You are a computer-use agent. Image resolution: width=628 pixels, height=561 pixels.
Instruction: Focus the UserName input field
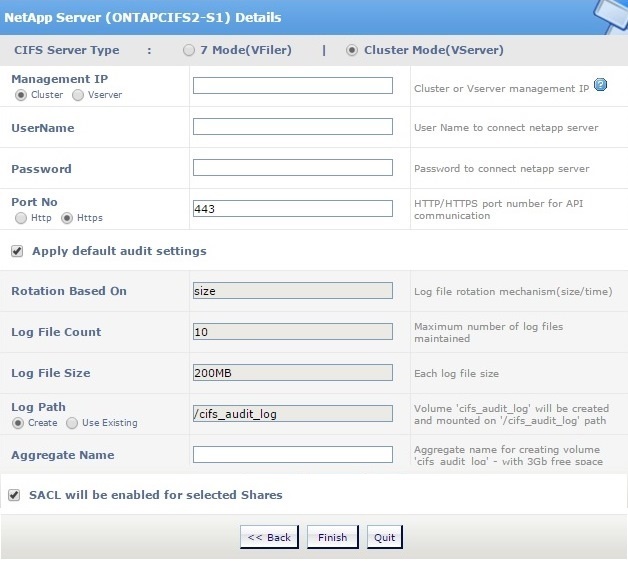(293, 127)
